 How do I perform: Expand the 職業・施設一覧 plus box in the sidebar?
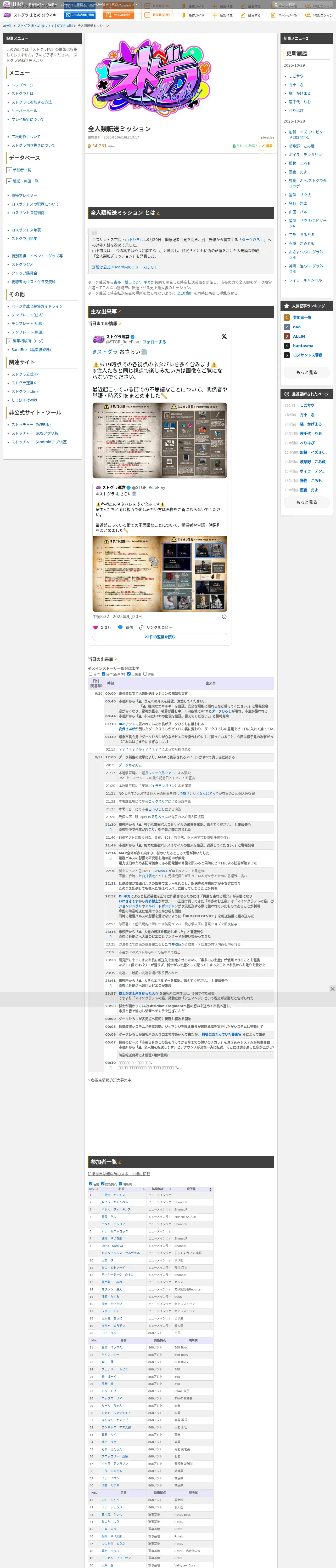(9, 181)
